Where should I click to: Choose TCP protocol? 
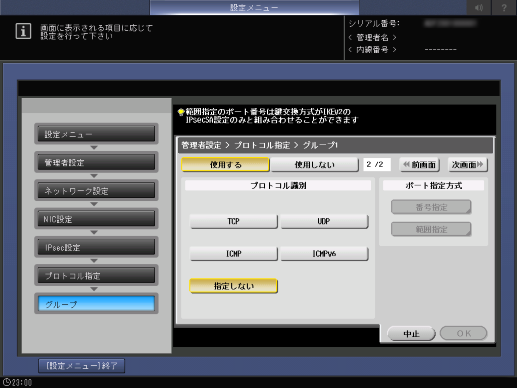coord(233,221)
